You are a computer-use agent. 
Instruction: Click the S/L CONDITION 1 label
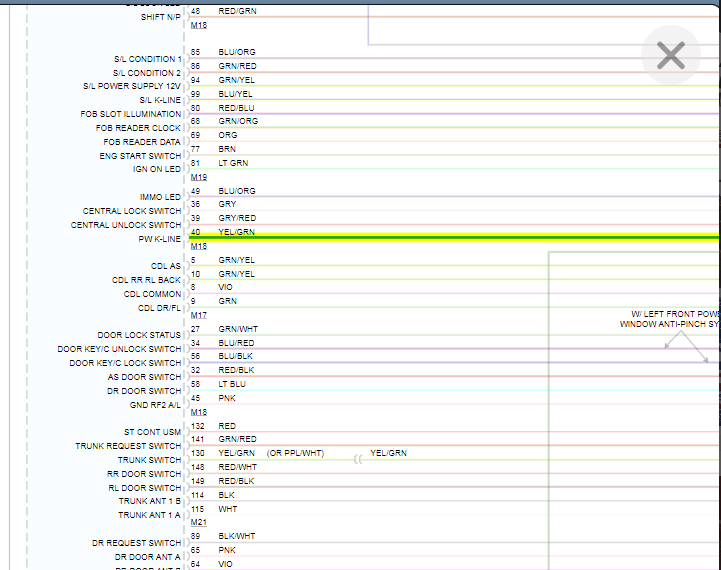tap(148, 59)
